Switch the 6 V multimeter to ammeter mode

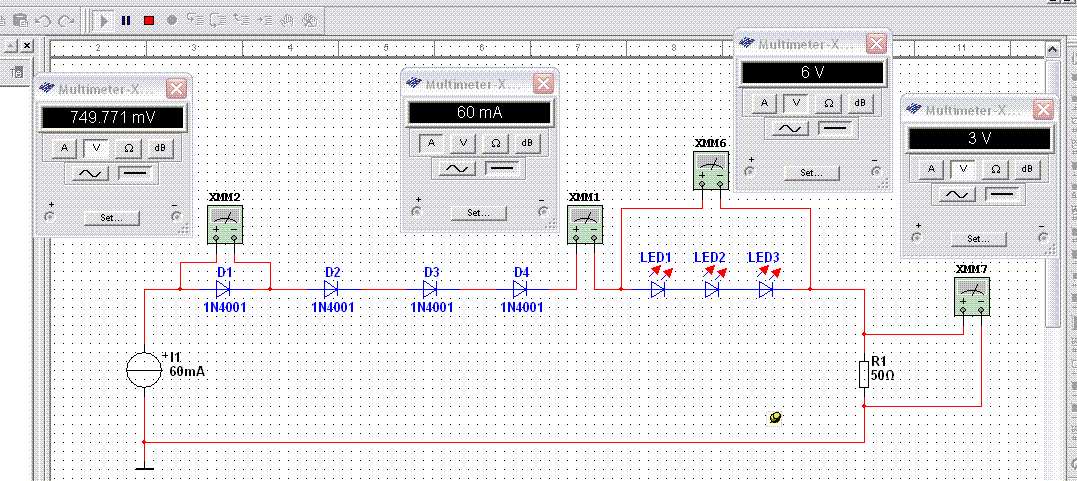point(763,102)
